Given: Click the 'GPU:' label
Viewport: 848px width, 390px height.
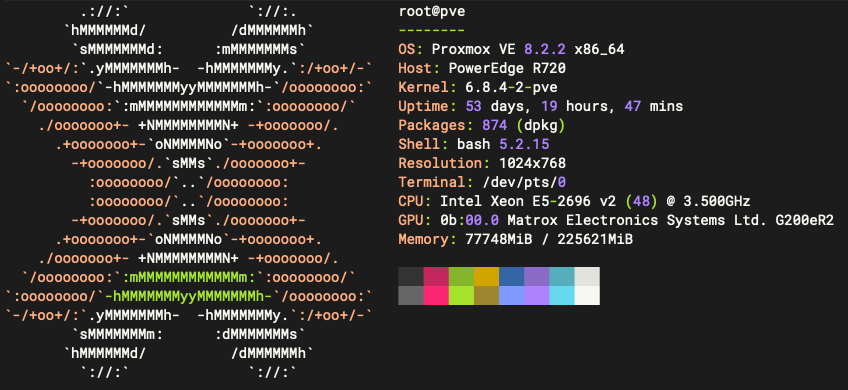Looking at the screenshot, I should coord(415,220).
